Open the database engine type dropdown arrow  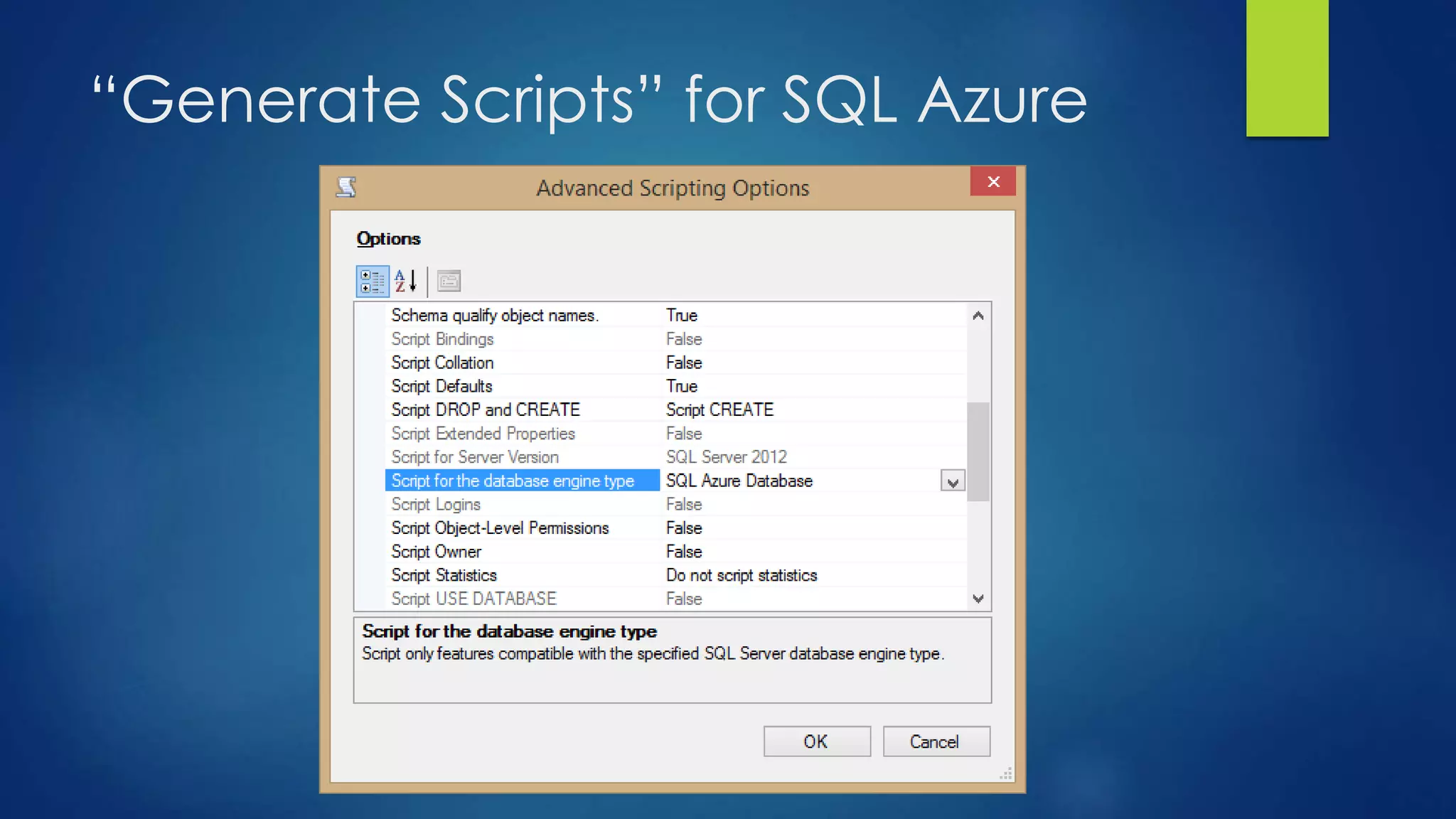tap(953, 481)
